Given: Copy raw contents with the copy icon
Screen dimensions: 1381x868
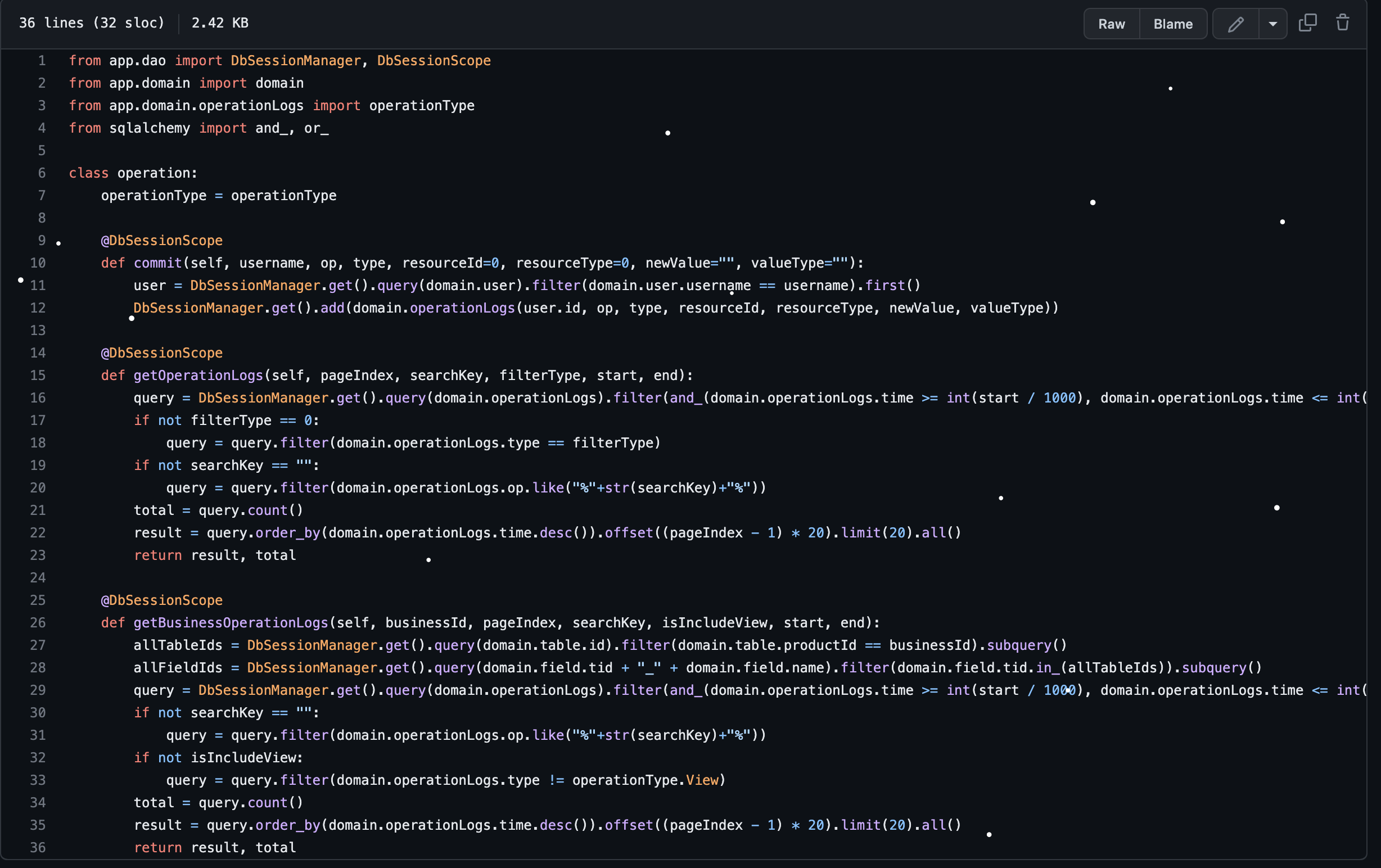Looking at the screenshot, I should (1307, 23).
